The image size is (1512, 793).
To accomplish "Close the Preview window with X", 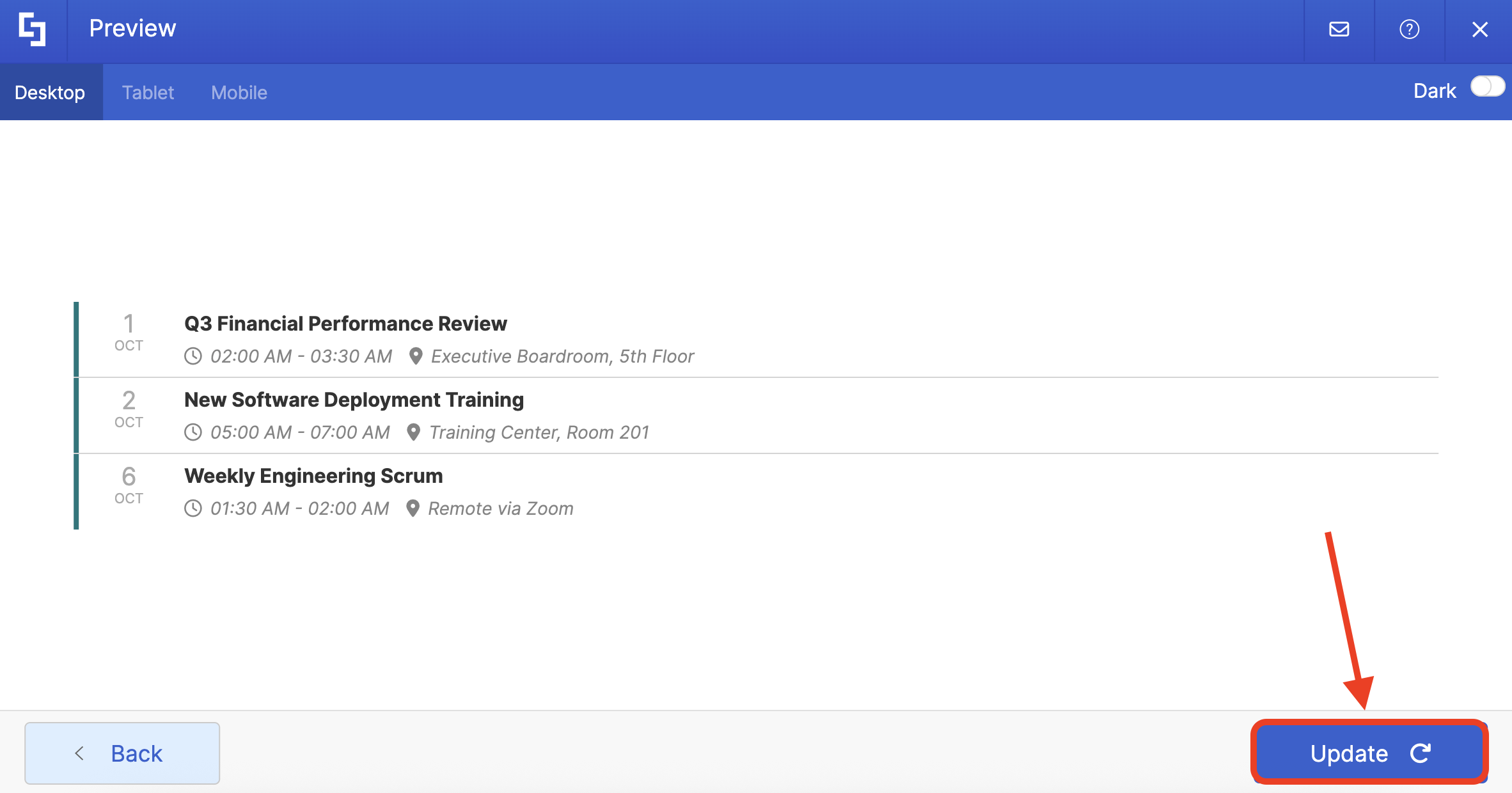I will click(1479, 29).
